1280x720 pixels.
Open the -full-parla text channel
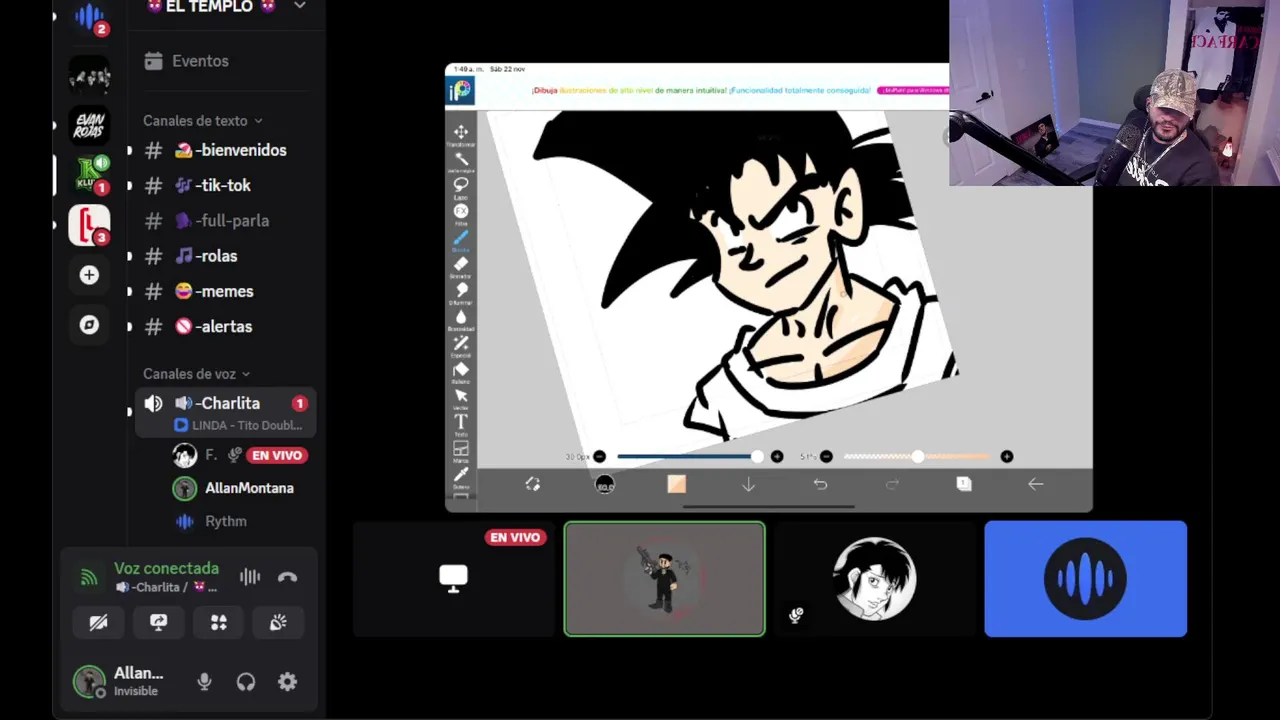coord(227,220)
